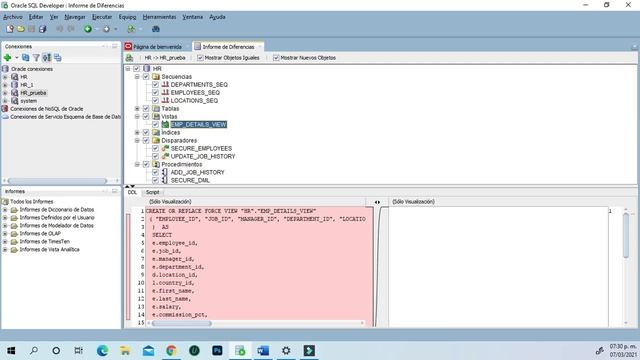Click the right pane vertical scrollbar
Viewport: 640px width, 360px height.
[x=626, y=236]
